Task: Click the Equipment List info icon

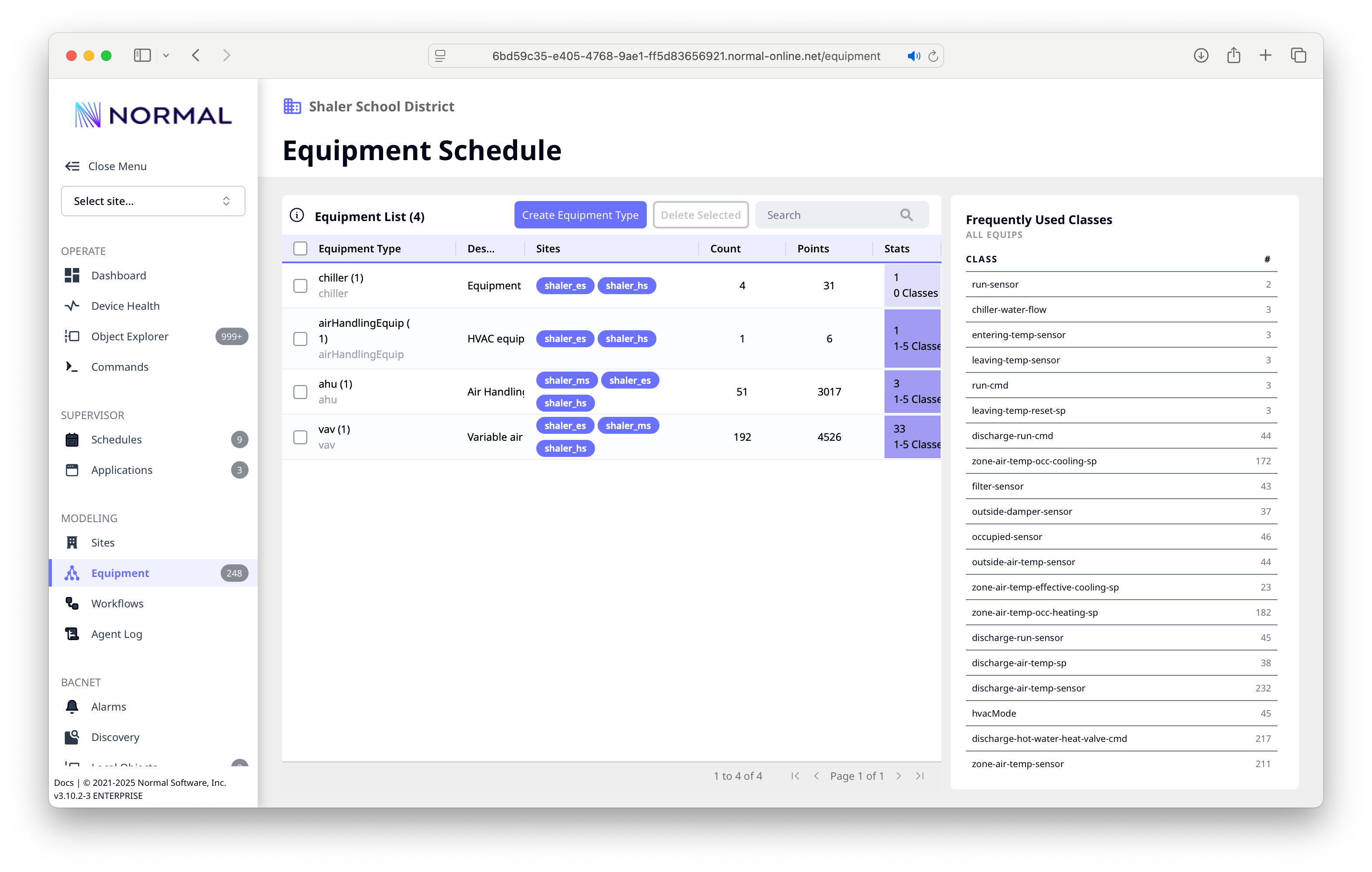Action: 297,215
